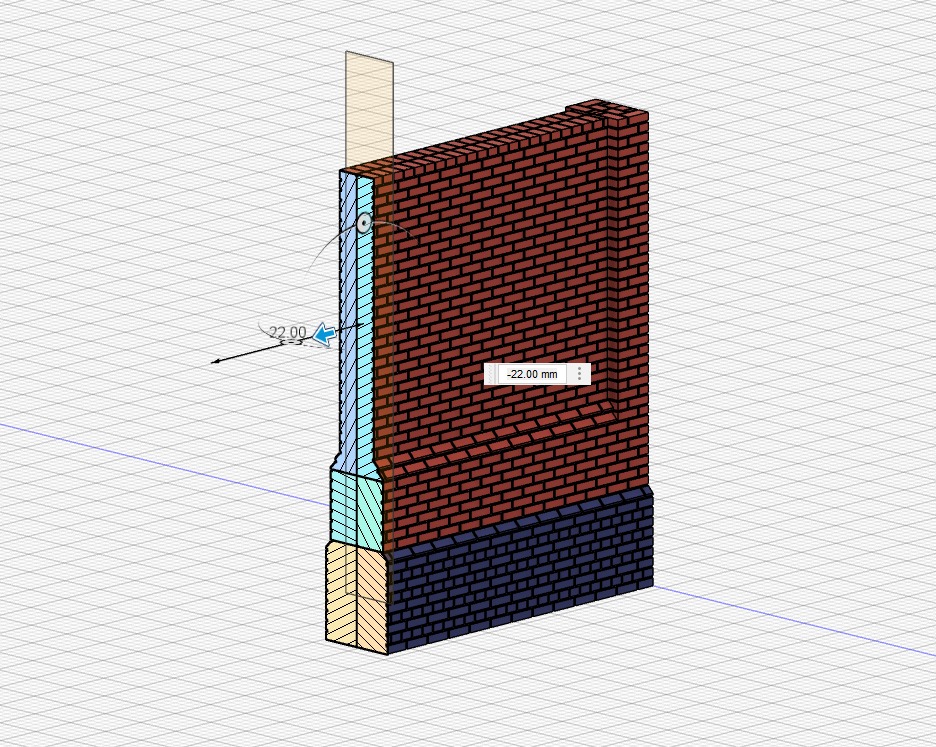Click the circular rotation manipulator on the section face

pos(364,223)
